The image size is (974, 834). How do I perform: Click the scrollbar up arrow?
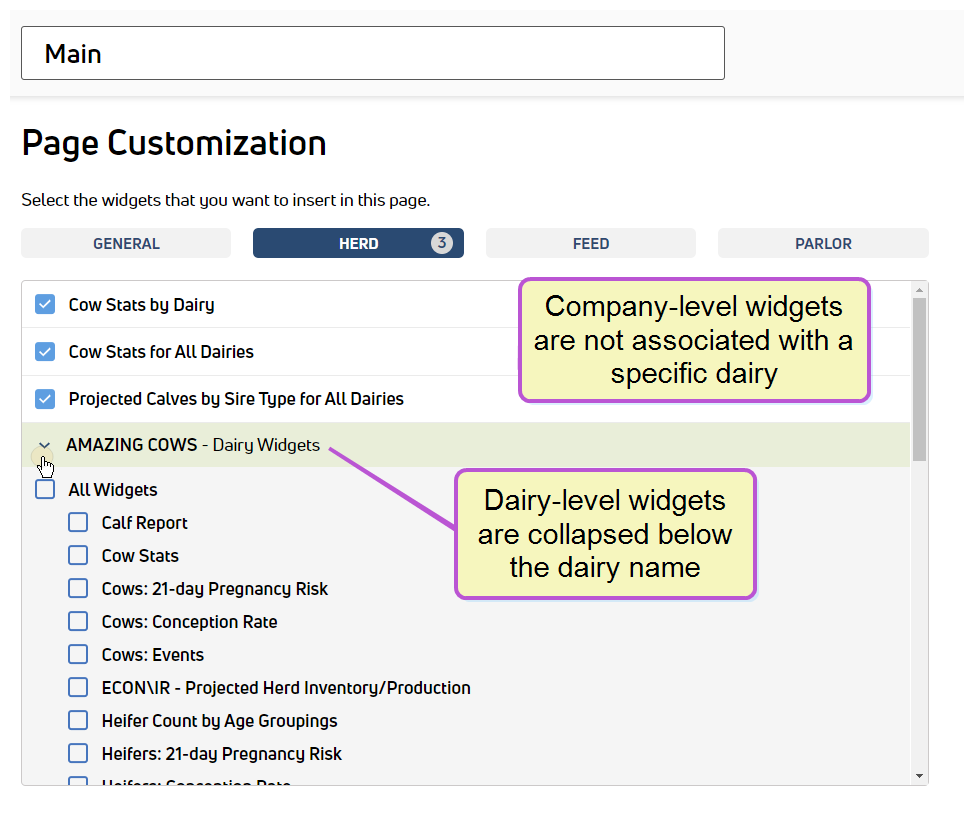click(919, 290)
